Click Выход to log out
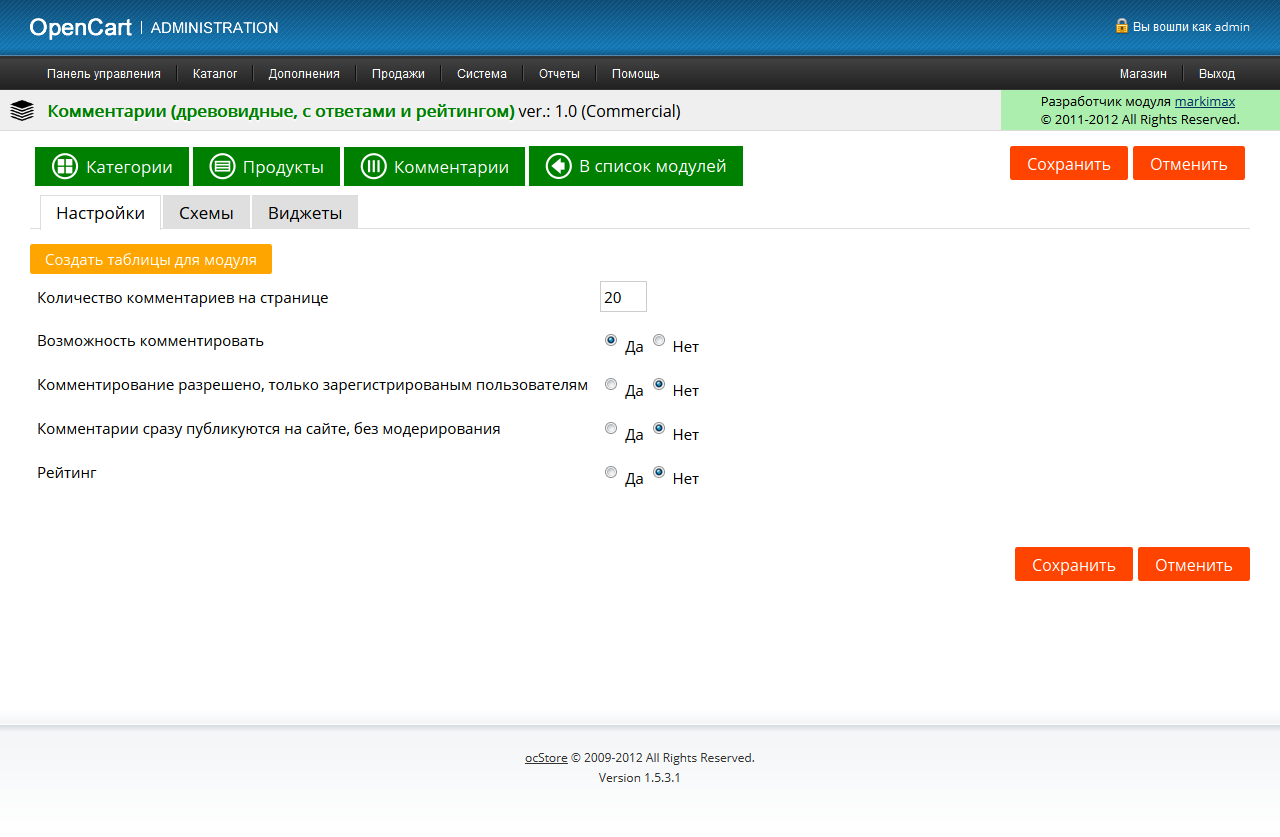 pyautogui.click(x=1217, y=73)
